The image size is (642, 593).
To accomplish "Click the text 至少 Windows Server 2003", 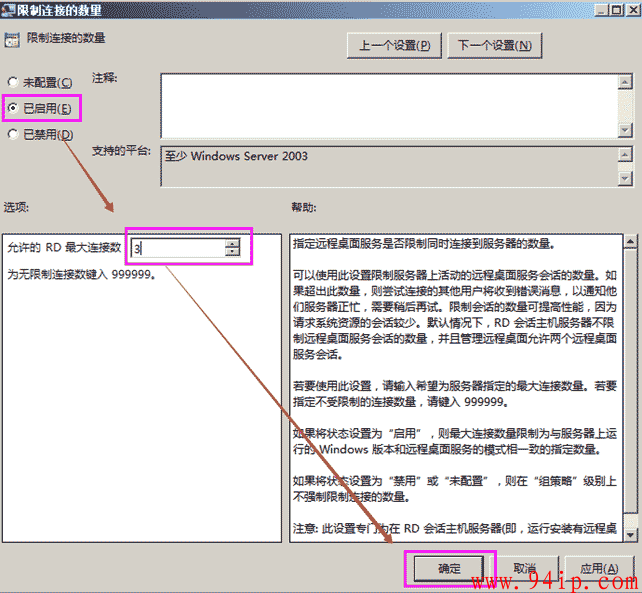I will click(236, 156).
